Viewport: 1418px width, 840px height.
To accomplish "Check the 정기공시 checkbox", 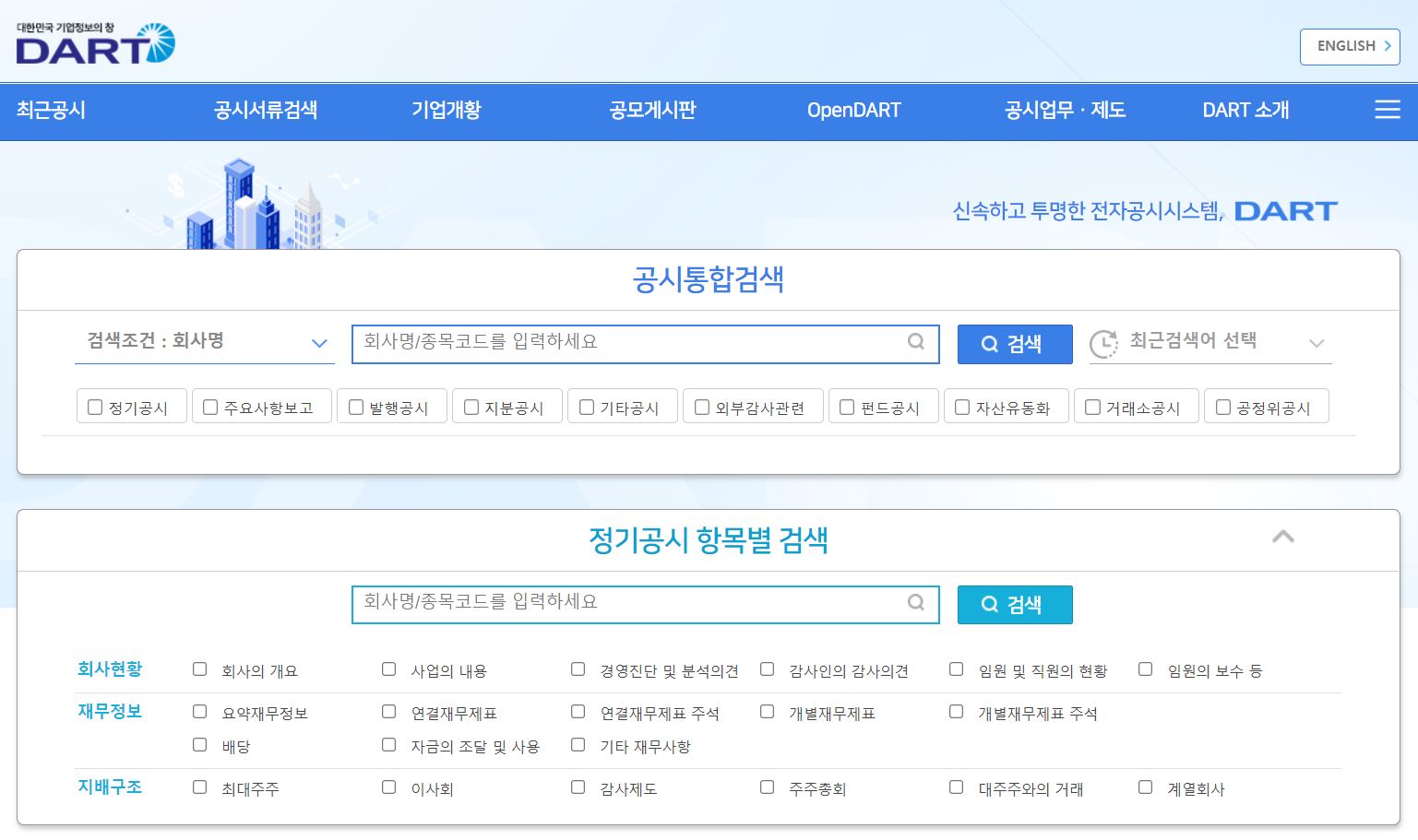I will coord(95,408).
